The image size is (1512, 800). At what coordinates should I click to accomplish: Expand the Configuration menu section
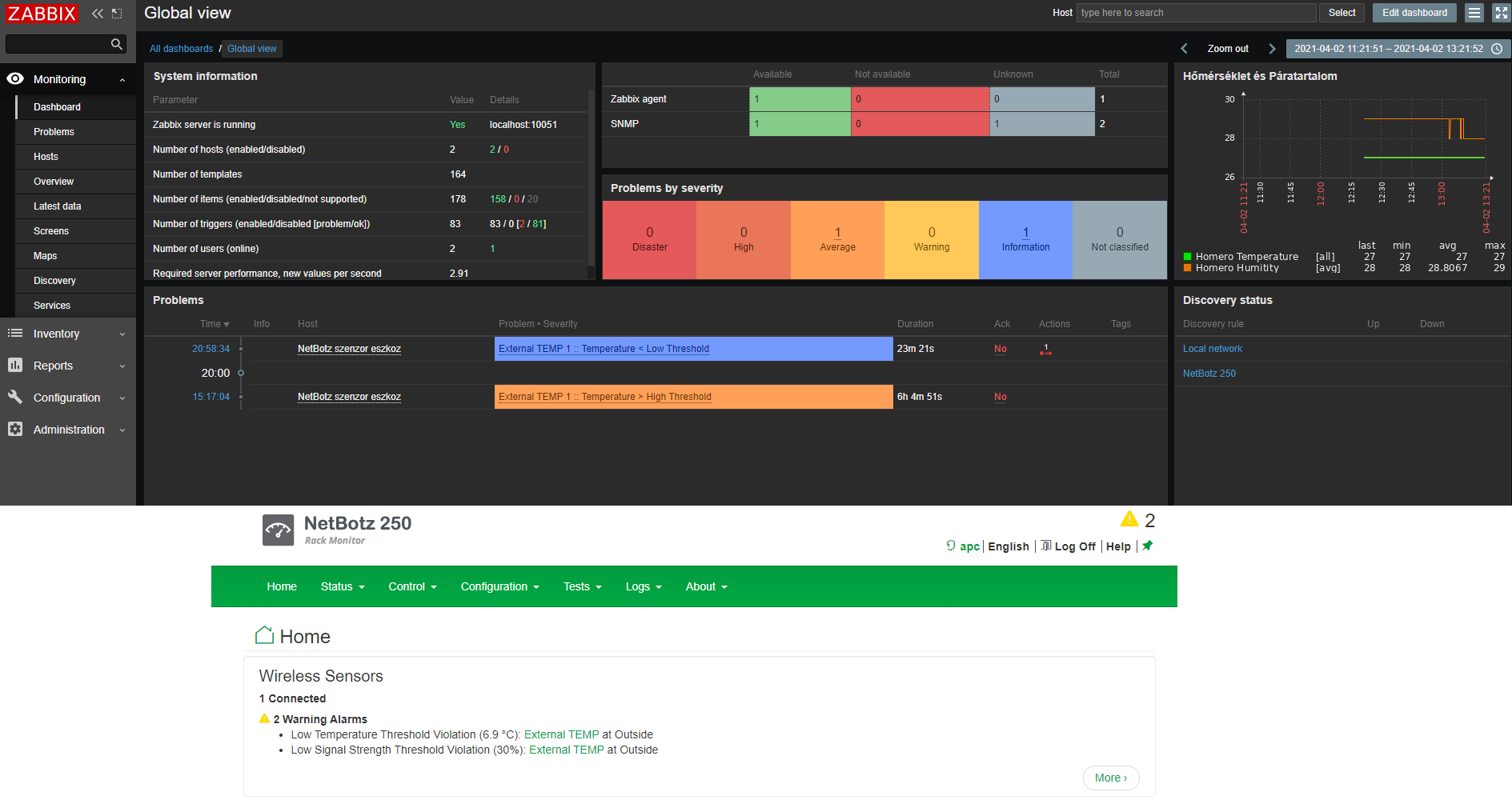pos(122,398)
